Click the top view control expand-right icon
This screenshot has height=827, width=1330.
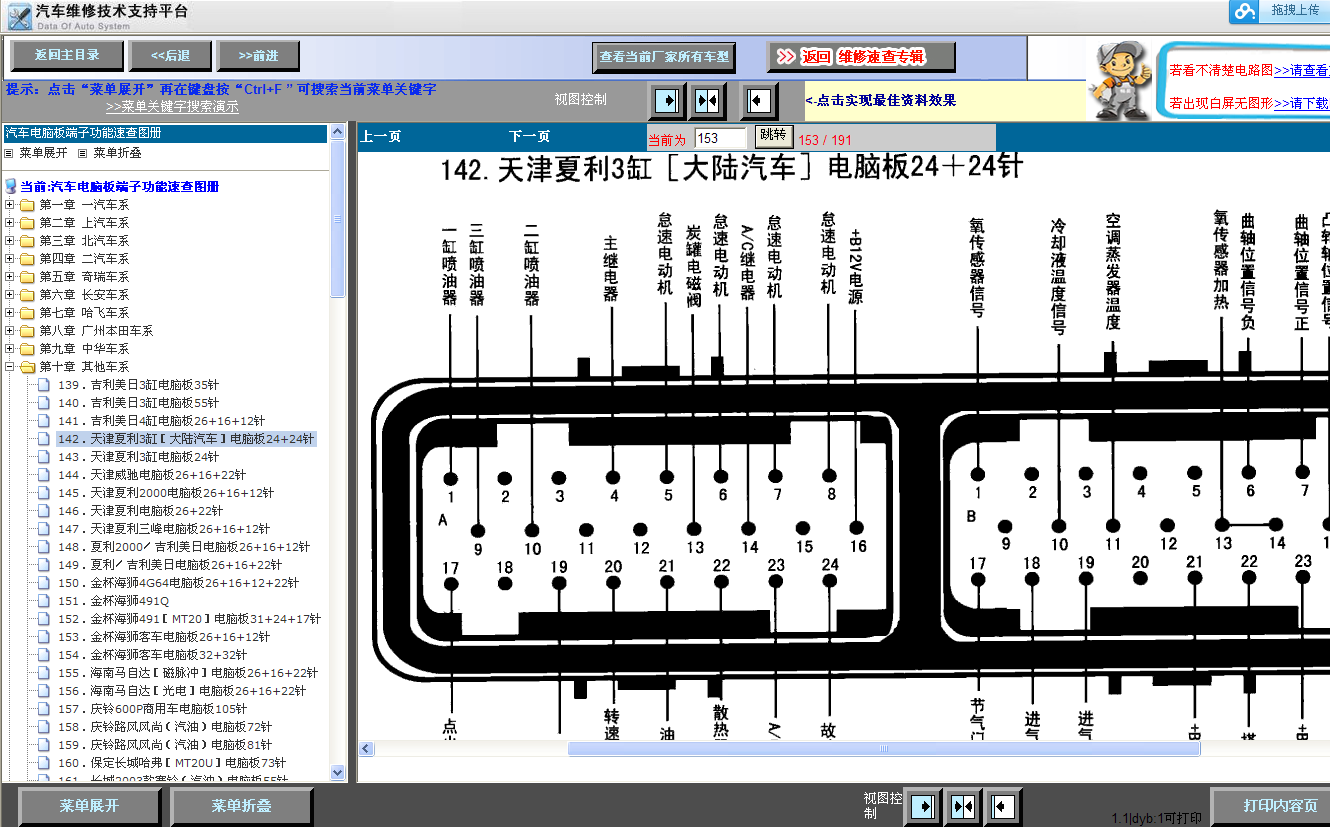[x=667, y=101]
